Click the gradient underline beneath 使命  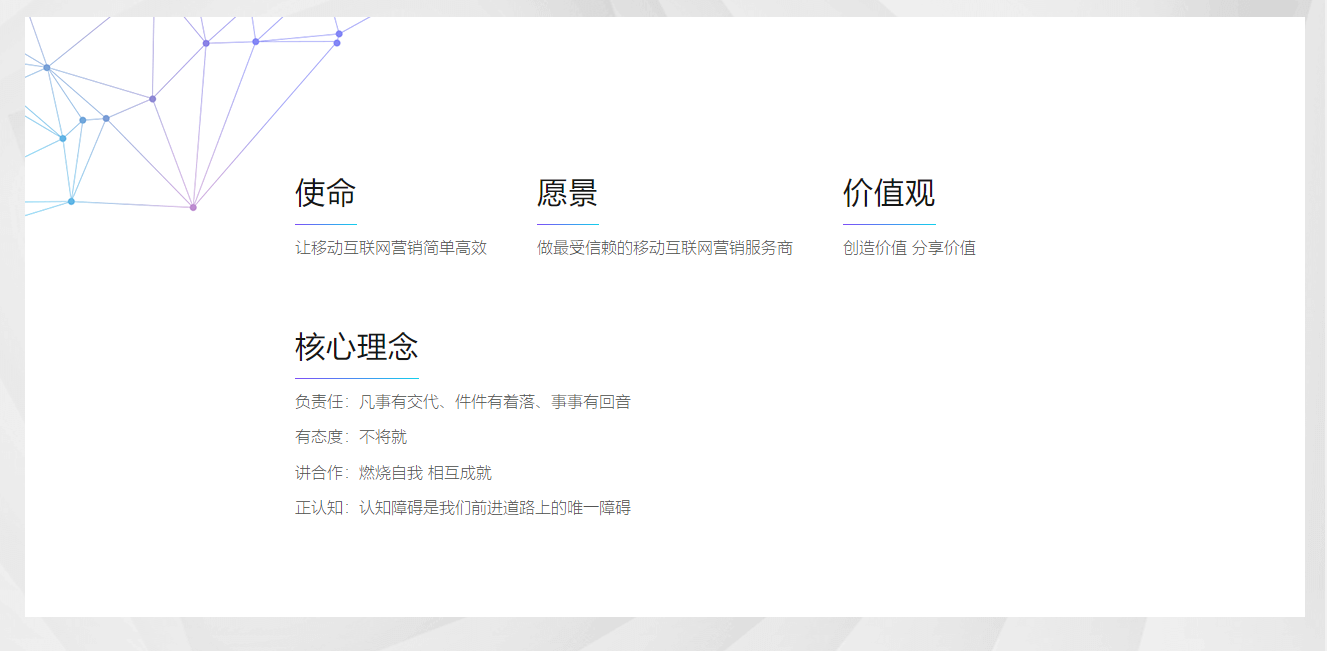(x=325, y=224)
